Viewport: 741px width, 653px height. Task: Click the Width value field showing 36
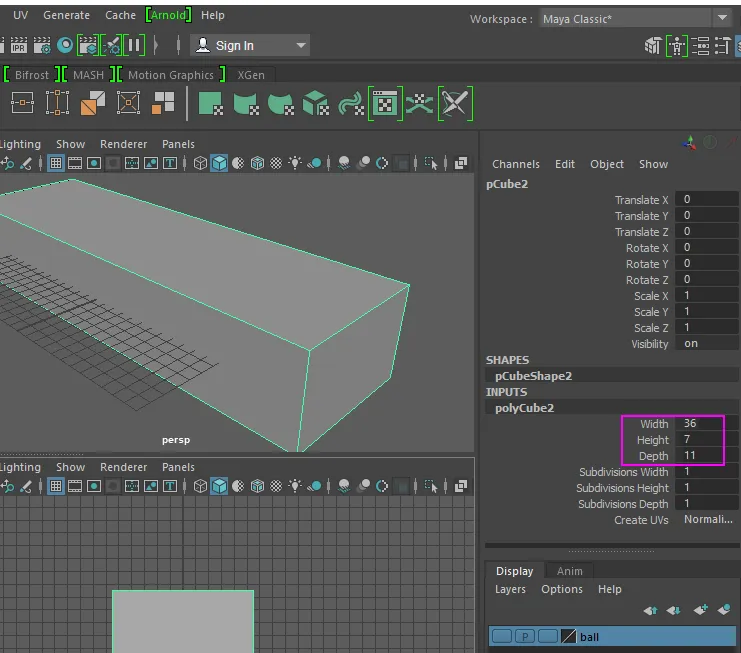click(707, 423)
